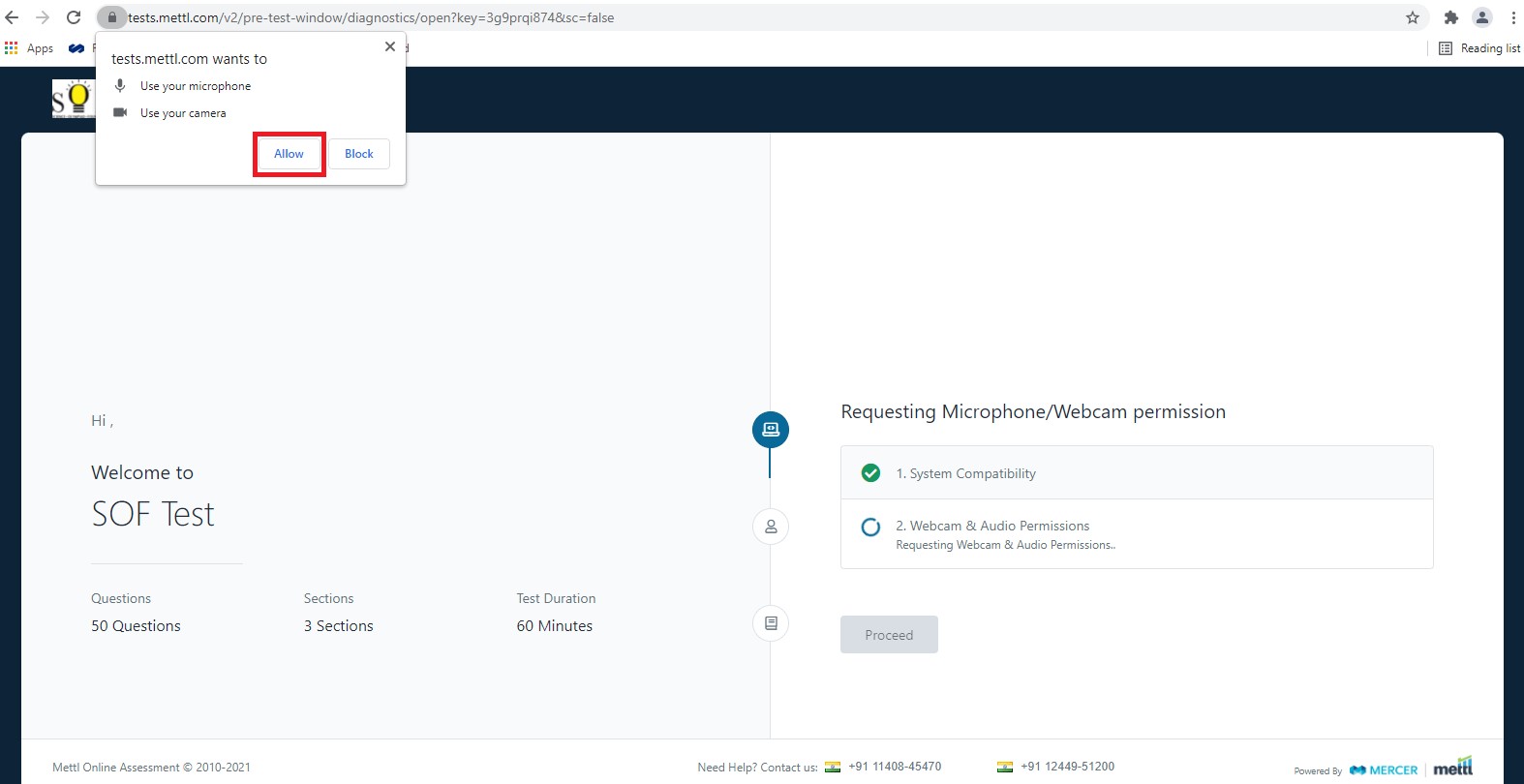Viewport: 1524px width, 784px height.
Task: Select the '1. System Compatibility' row
Action: 1137,473
